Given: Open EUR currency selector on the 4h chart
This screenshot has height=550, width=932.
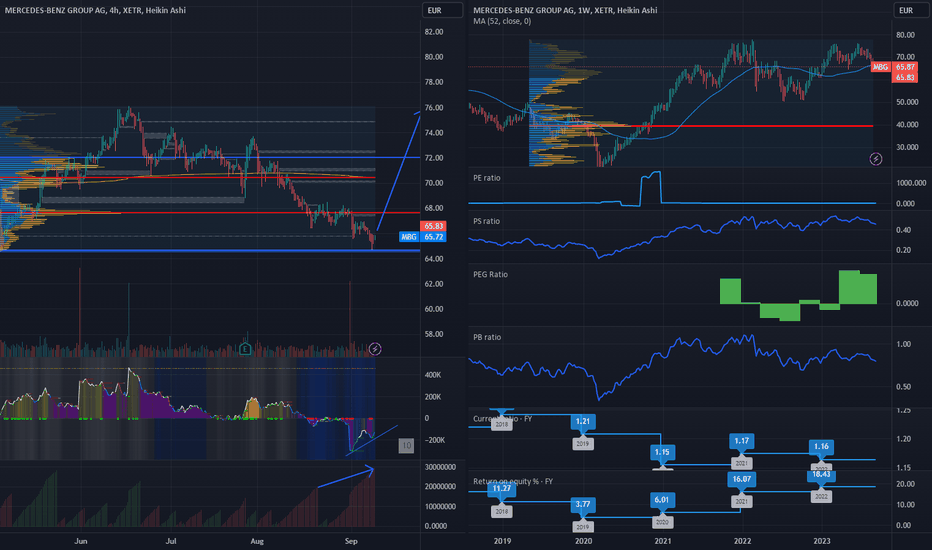Looking at the screenshot, I should pyautogui.click(x=442, y=10).
